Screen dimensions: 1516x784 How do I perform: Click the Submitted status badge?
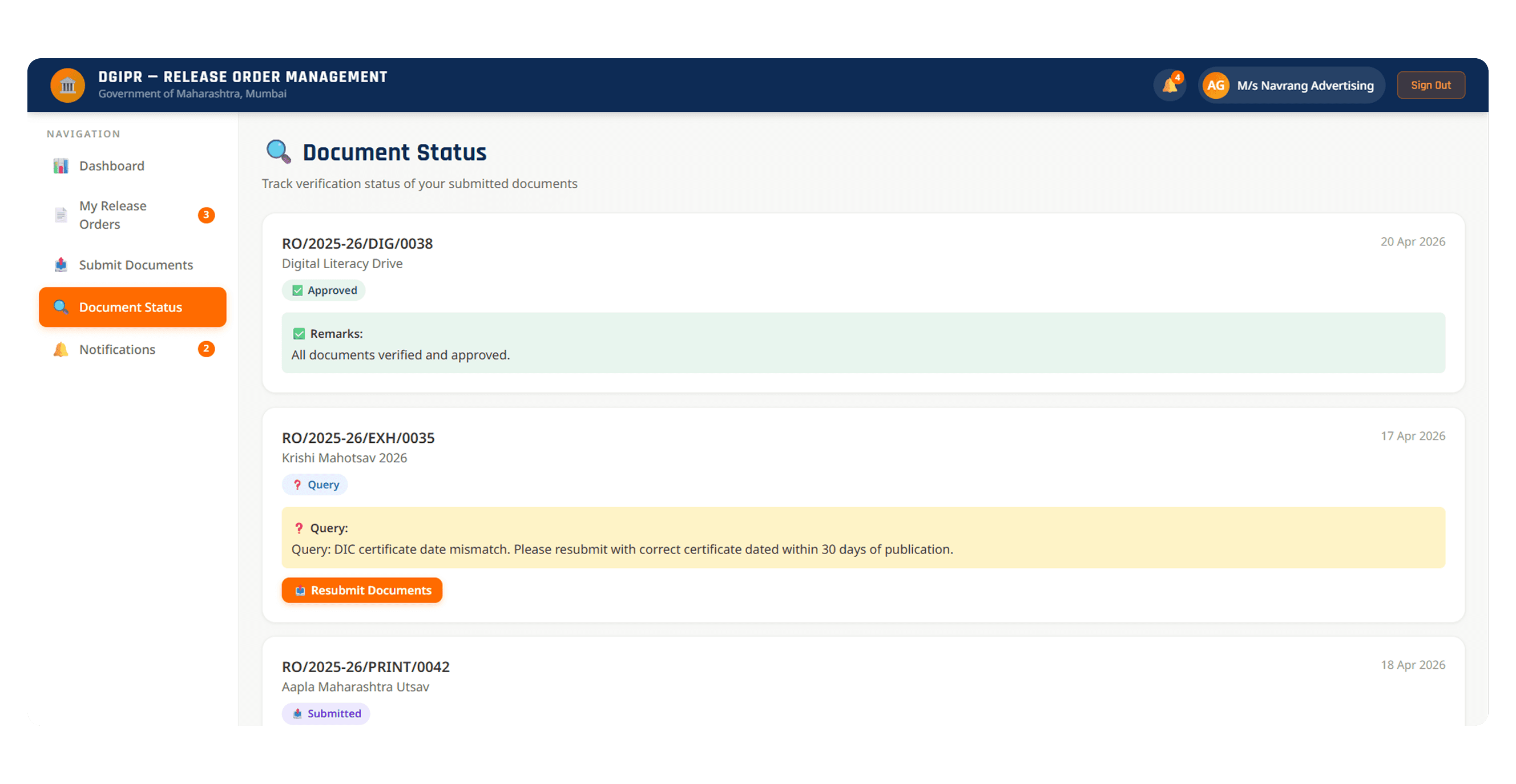click(x=325, y=713)
